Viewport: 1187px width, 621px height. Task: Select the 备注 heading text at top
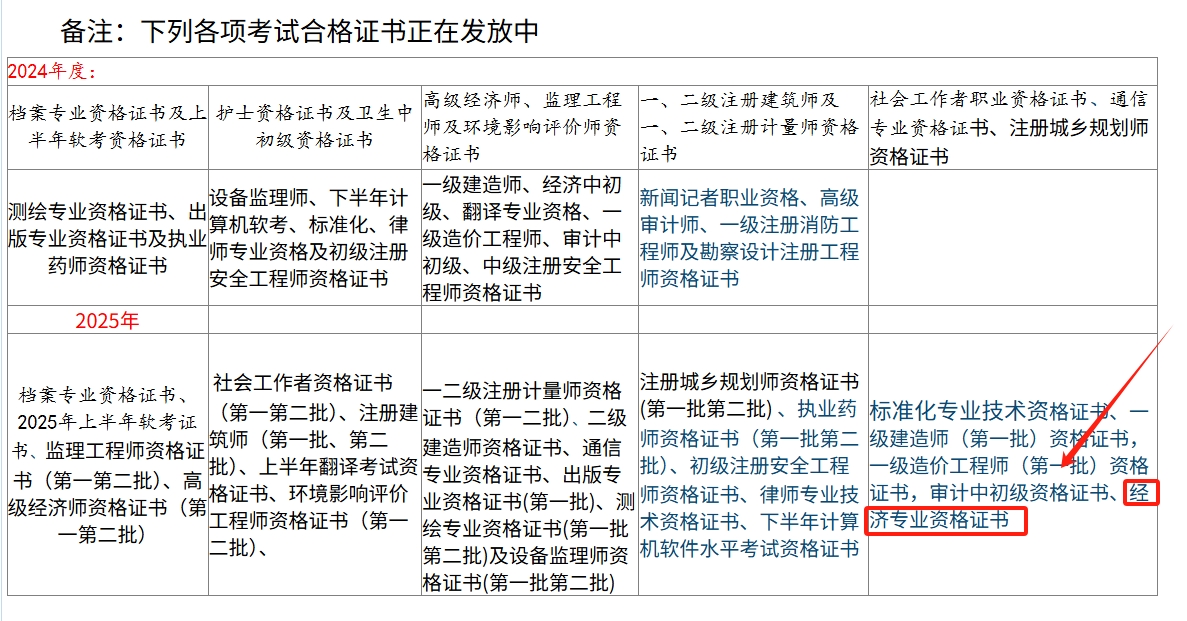(300, 31)
